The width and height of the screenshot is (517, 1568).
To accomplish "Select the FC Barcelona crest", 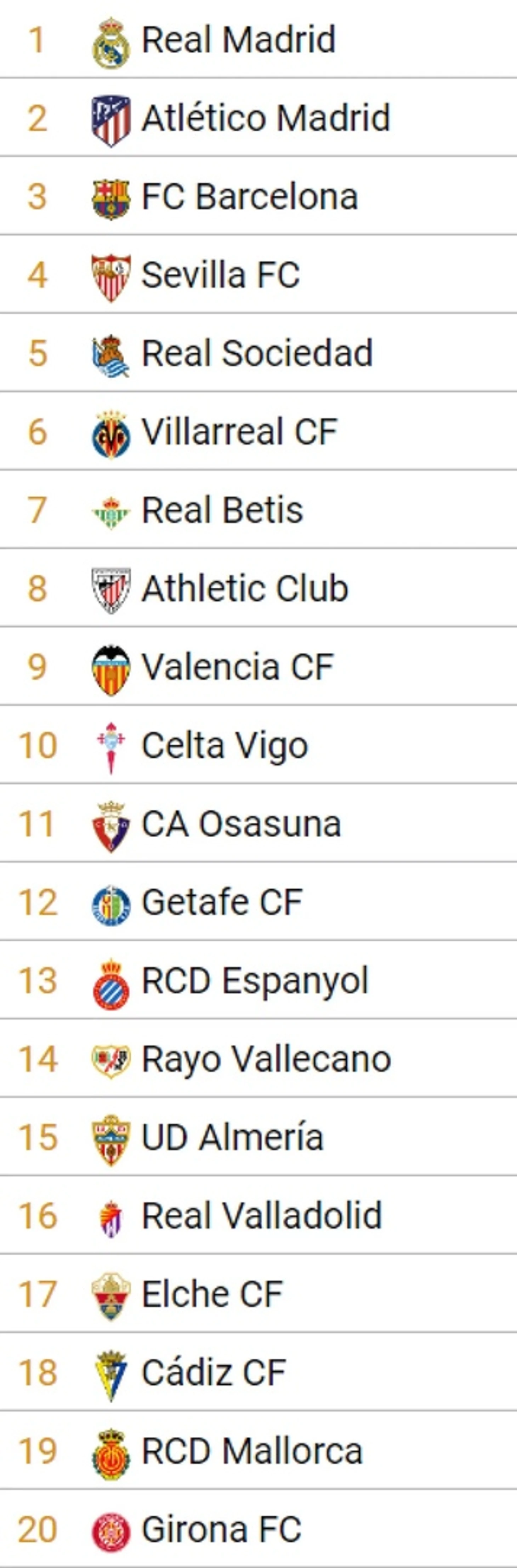I will coord(111,199).
